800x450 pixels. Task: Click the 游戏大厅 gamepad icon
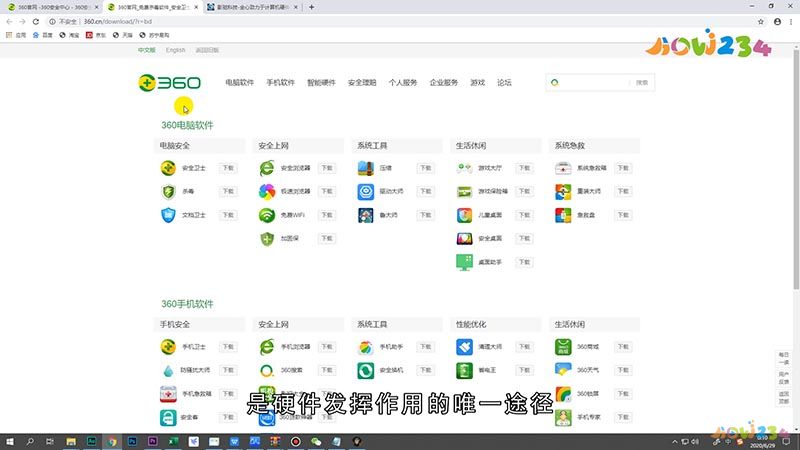coord(464,168)
